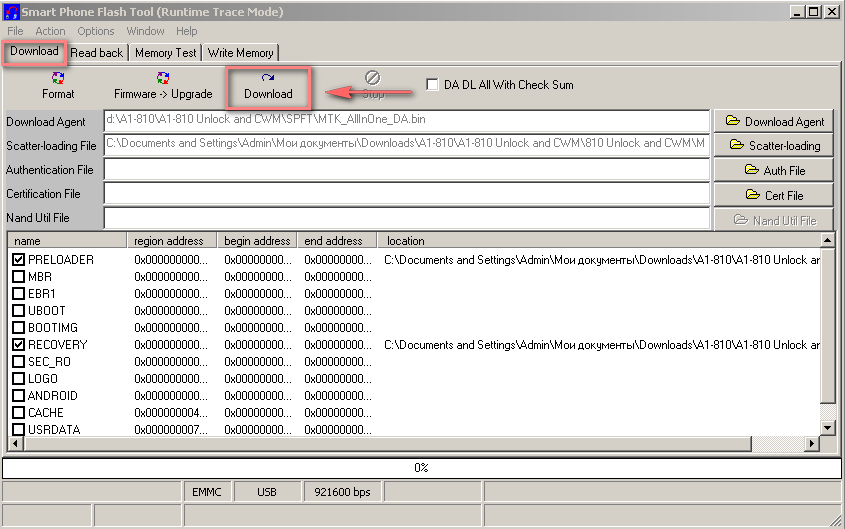Open the Cert File browse button
Viewport: 845px width, 529px height.
pos(774,196)
